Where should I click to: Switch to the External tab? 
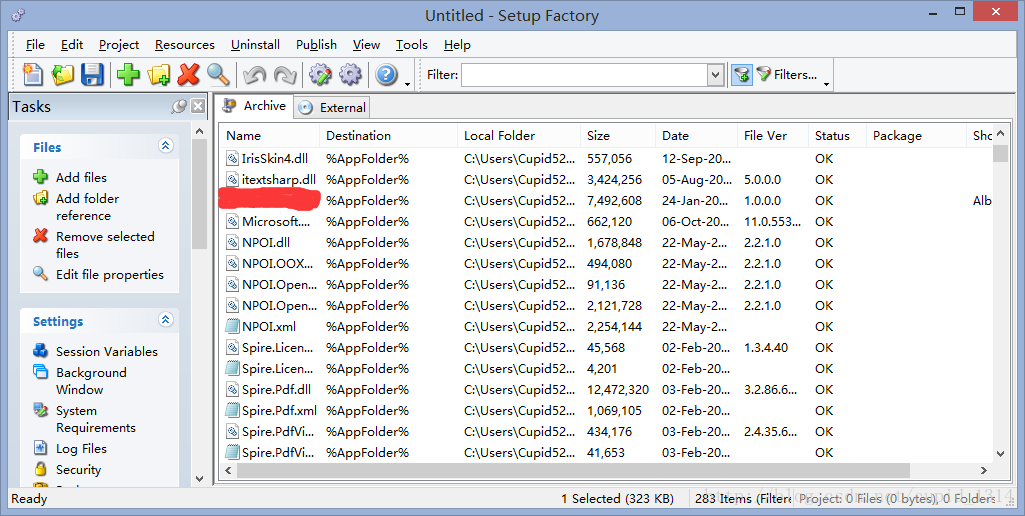point(332,108)
